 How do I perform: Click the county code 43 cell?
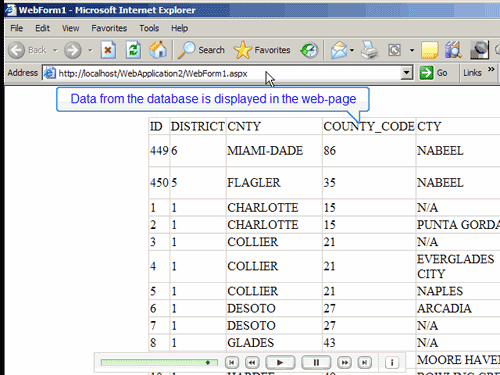[369, 343]
